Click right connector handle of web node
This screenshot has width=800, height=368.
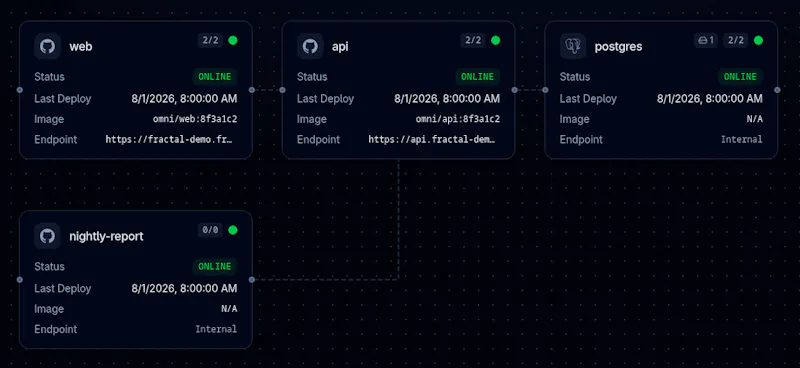coord(252,90)
